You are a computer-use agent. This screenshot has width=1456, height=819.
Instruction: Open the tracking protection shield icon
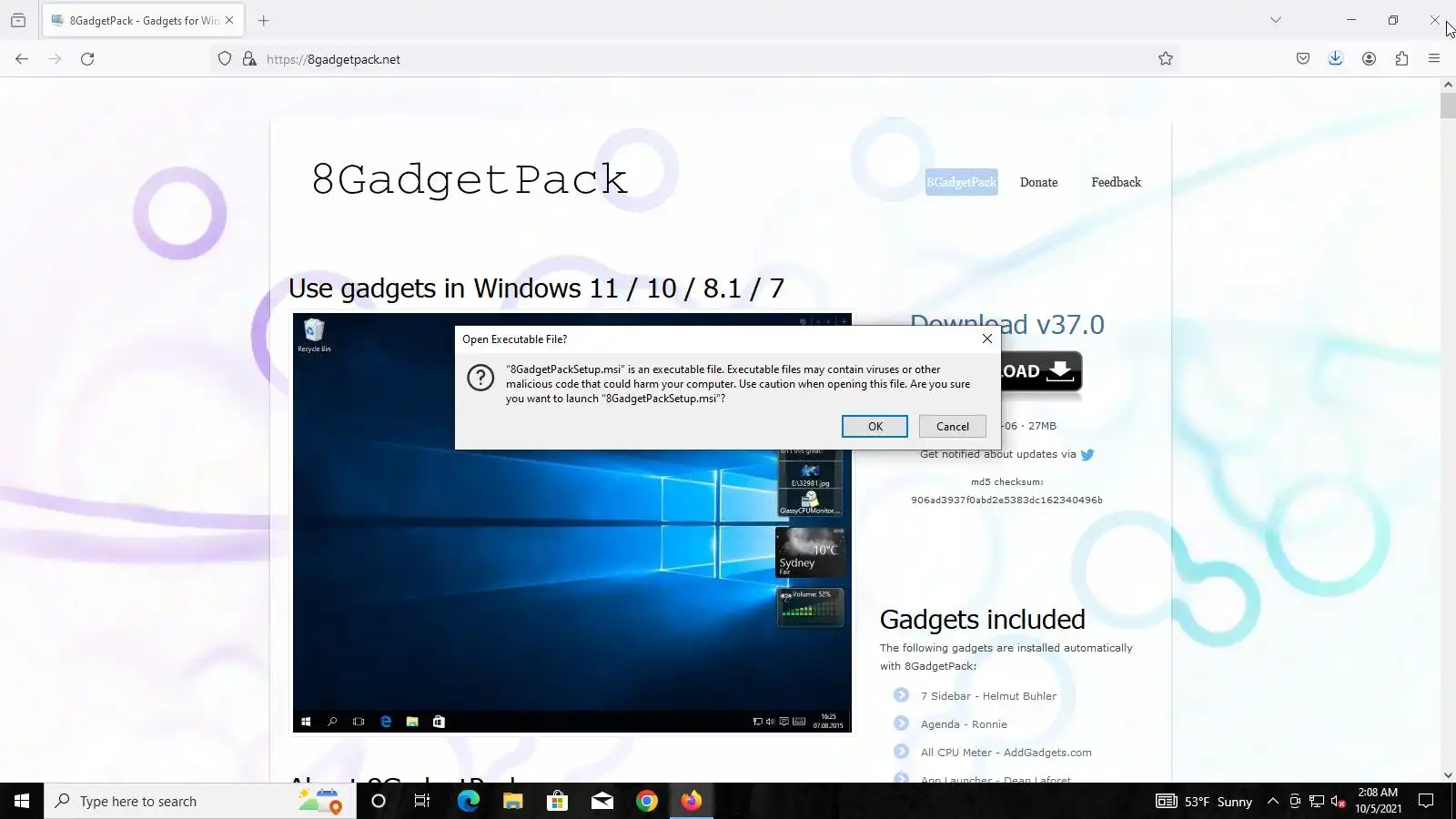[225, 59]
